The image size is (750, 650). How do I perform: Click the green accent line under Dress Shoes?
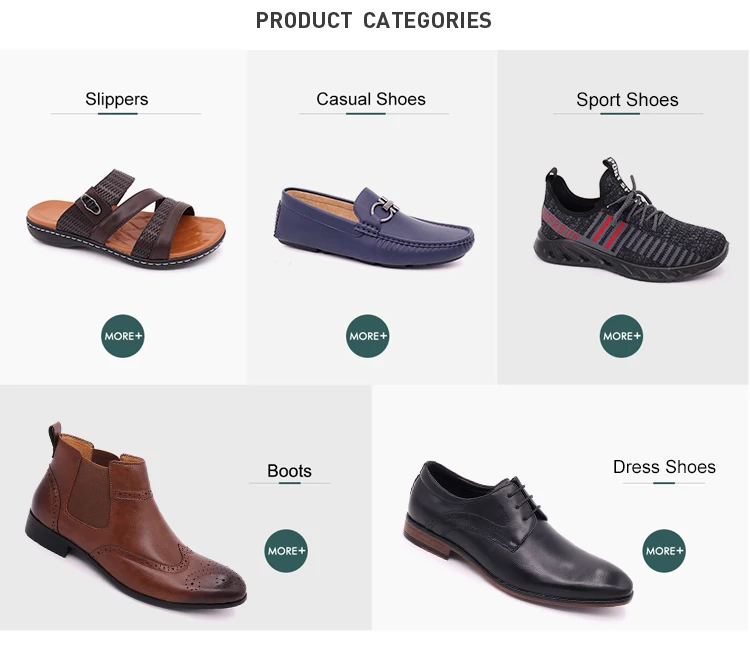coord(663,483)
